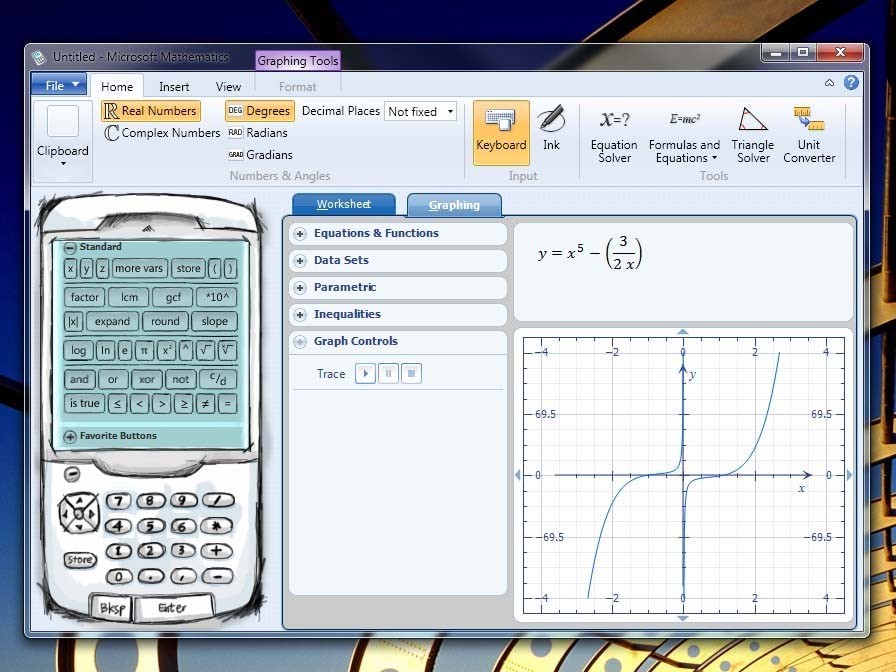Screen dimensions: 896x672
Task: Click the x squared key
Action: (x=166, y=350)
